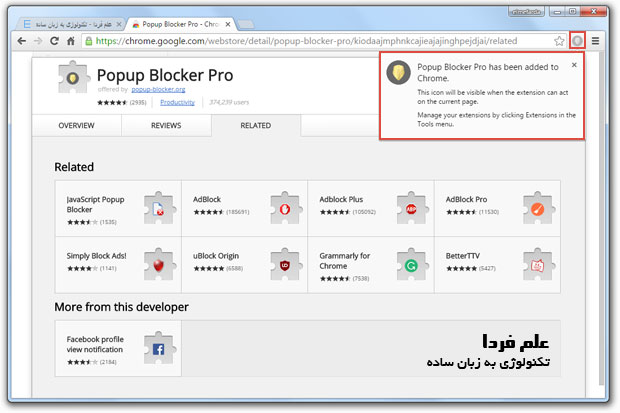Select the uBlock Origin extension icon
The width and height of the screenshot is (620, 413).
coord(284,265)
